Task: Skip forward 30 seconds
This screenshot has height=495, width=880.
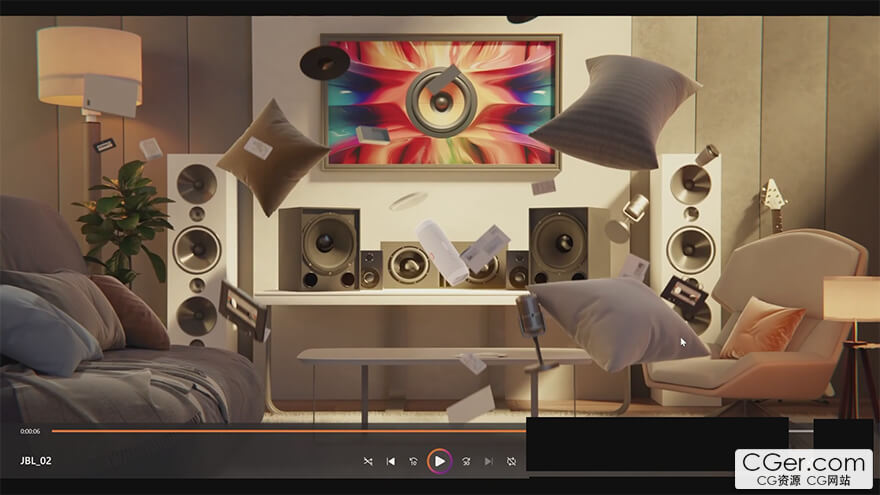Action: click(466, 461)
